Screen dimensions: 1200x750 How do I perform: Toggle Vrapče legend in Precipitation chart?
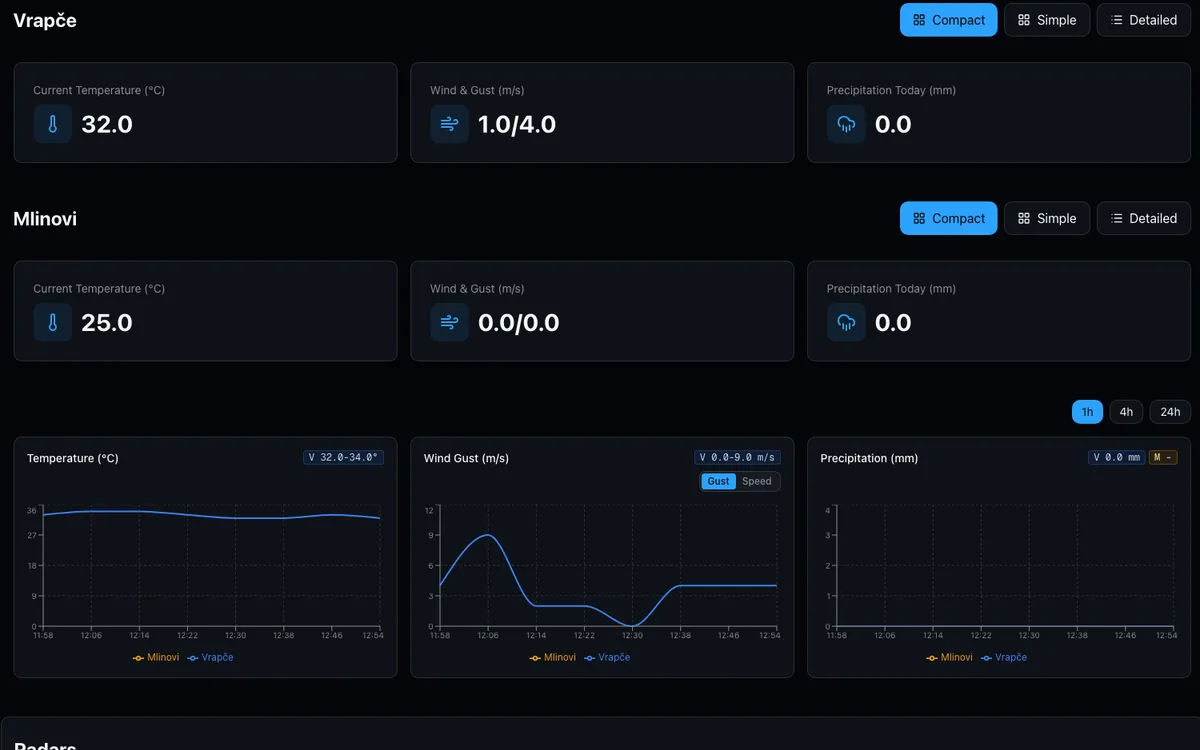[1004, 657]
